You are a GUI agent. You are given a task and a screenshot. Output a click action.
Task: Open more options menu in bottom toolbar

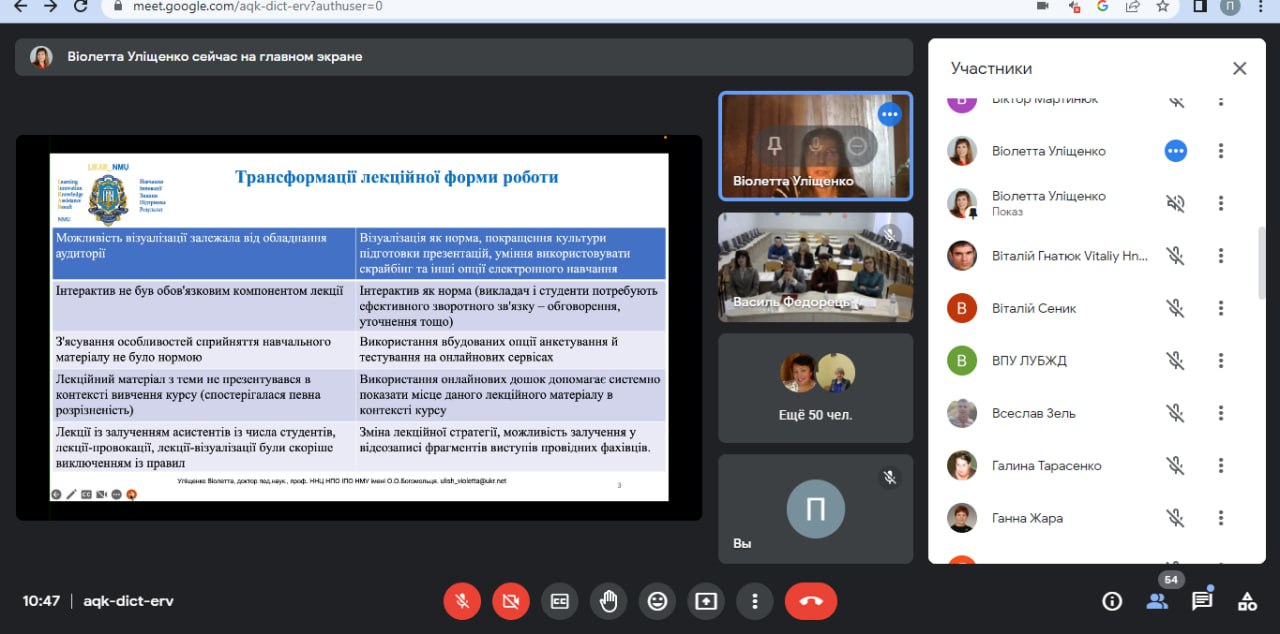click(x=755, y=601)
